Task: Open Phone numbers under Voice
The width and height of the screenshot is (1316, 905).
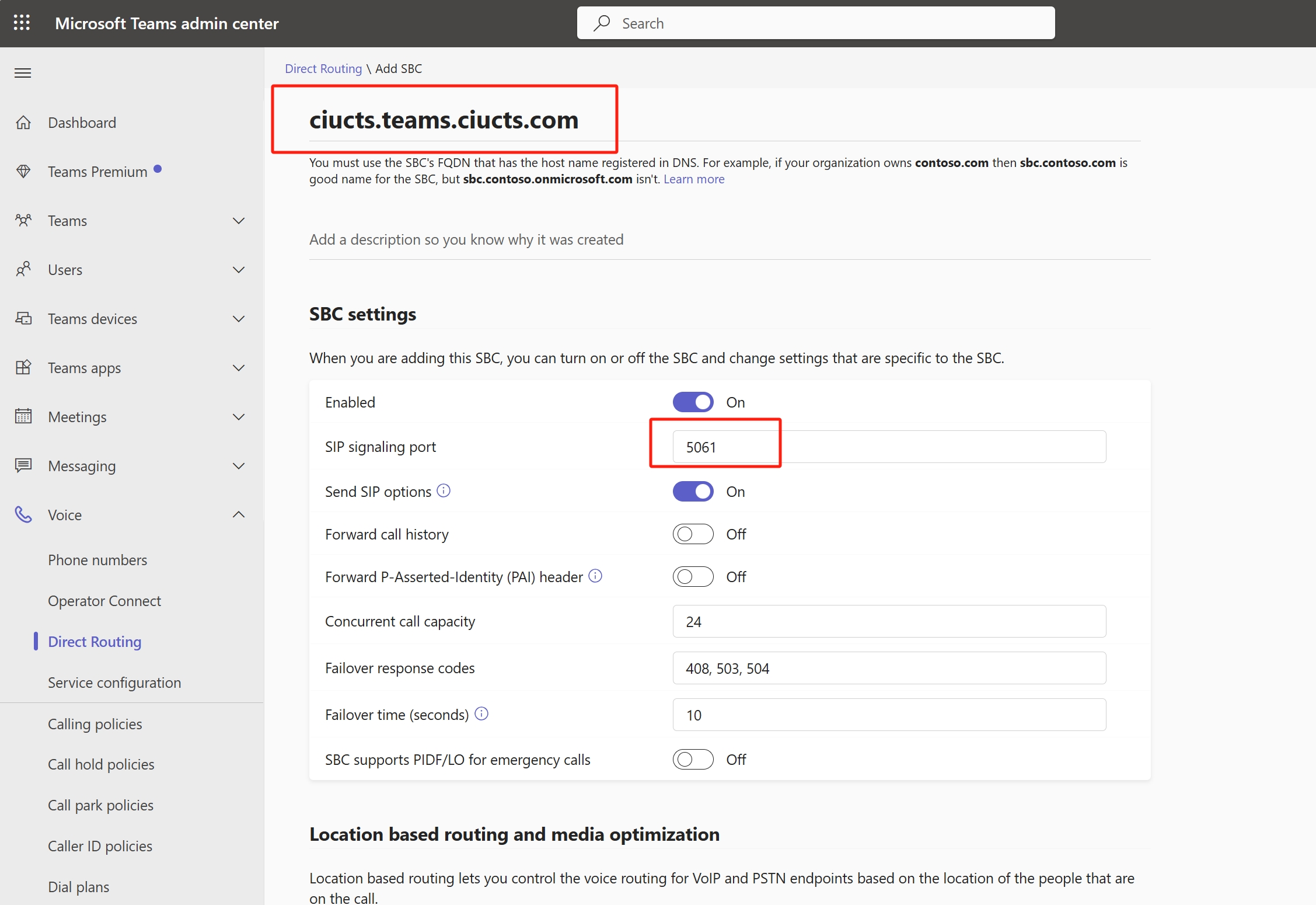Action: click(97, 560)
